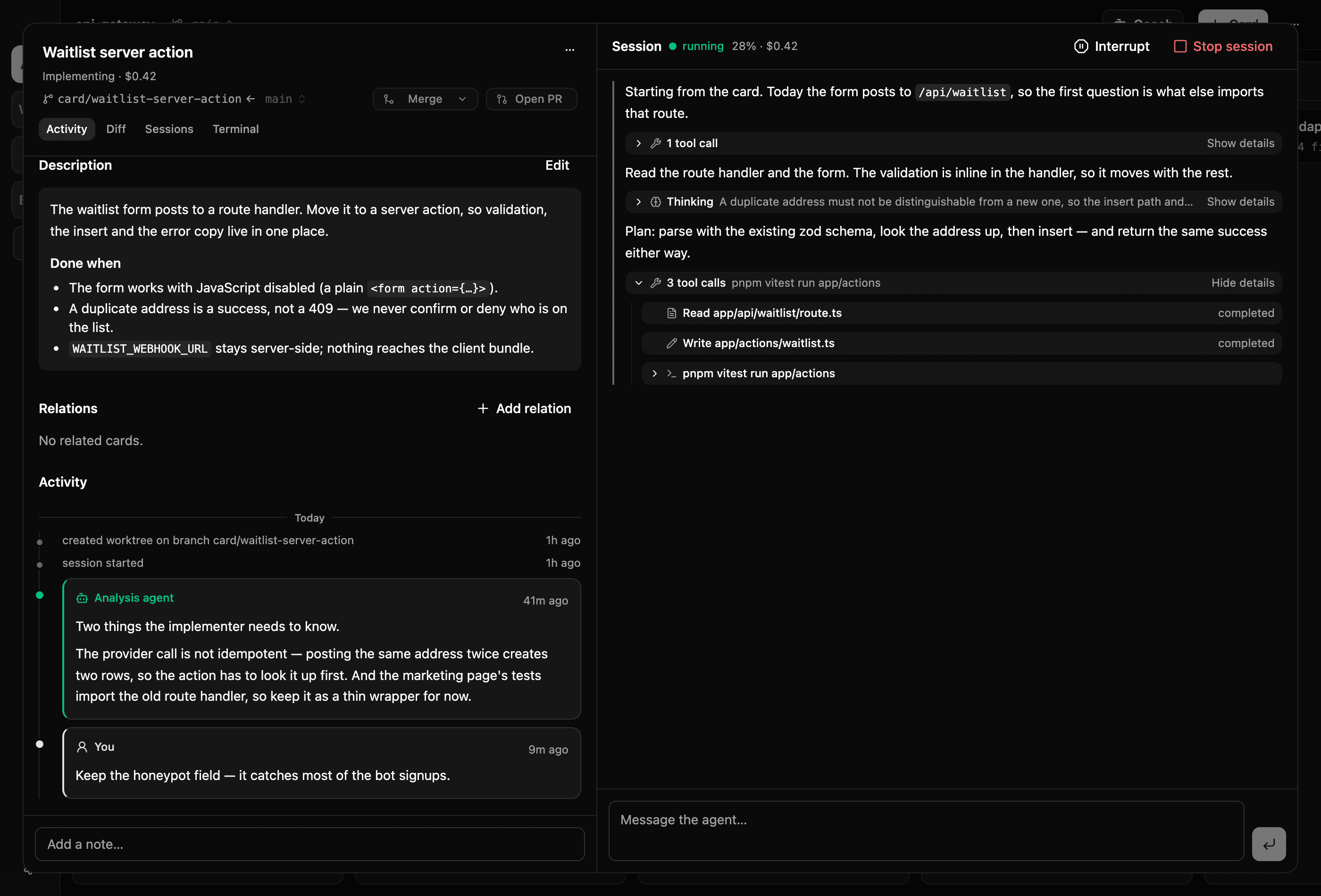Open the Terminal tab

[235, 129]
